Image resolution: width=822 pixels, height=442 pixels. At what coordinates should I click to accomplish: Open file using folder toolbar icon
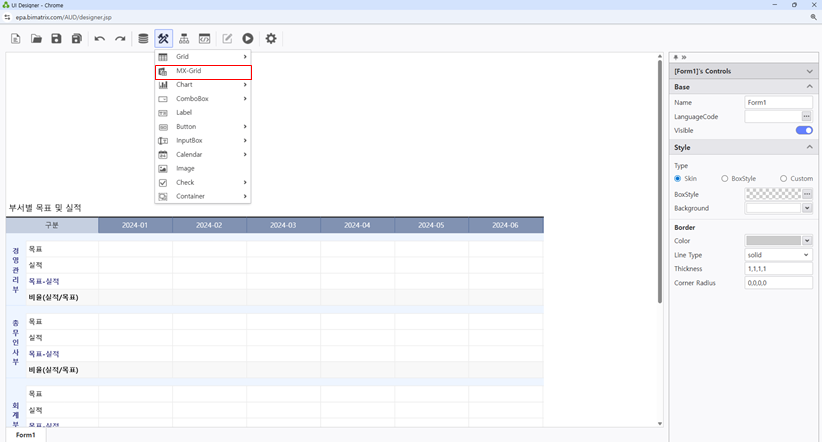coord(36,38)
